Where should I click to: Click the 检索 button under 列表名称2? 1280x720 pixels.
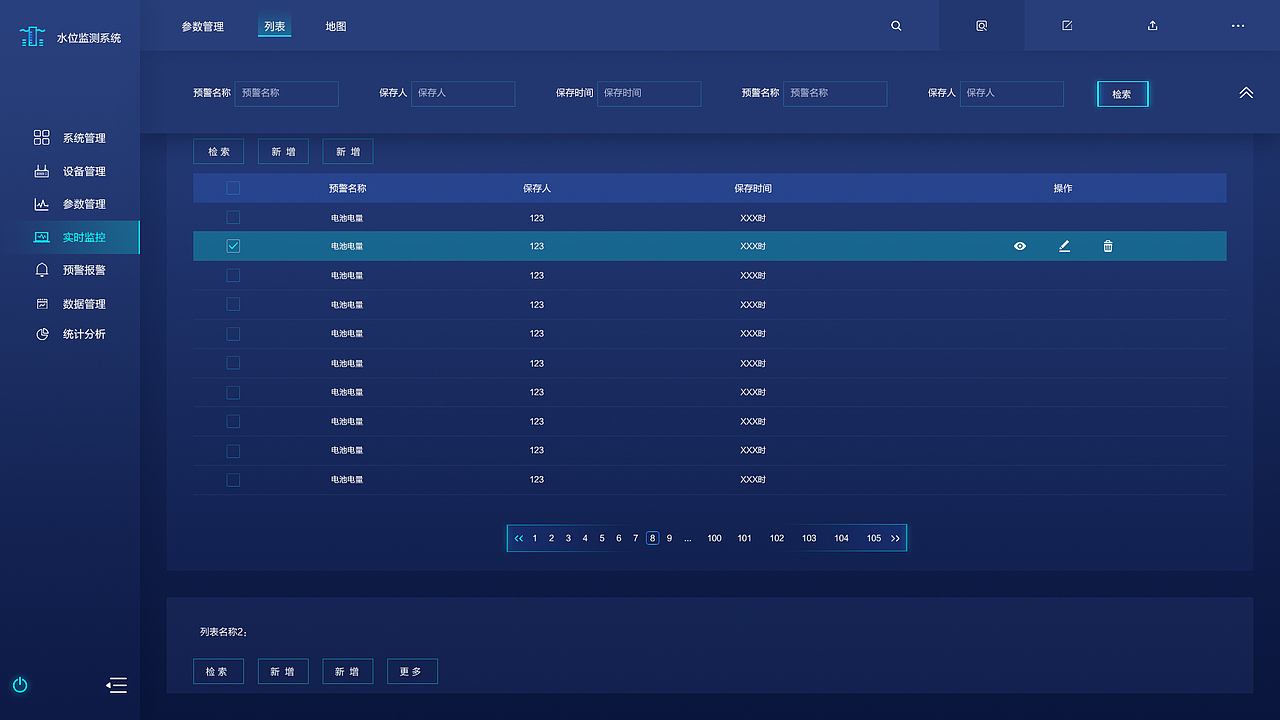[218, 671]
